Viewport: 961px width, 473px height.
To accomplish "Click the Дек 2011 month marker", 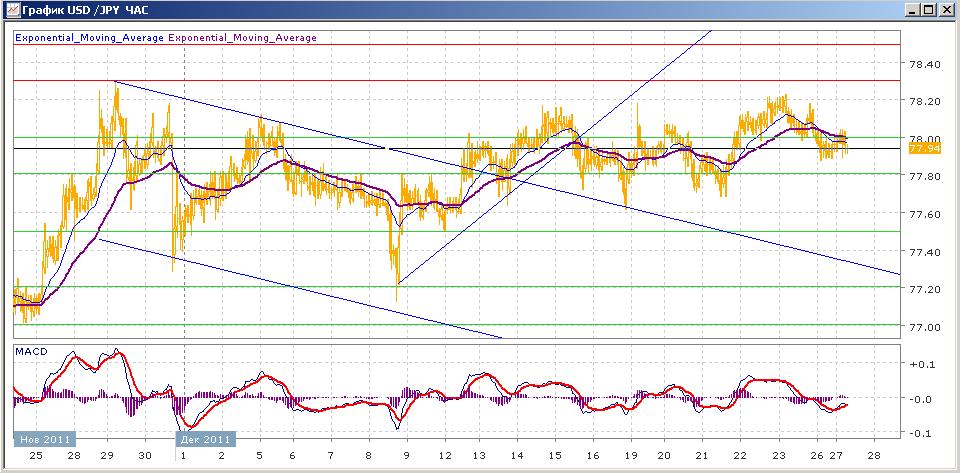I will click(x=206, y=439).
